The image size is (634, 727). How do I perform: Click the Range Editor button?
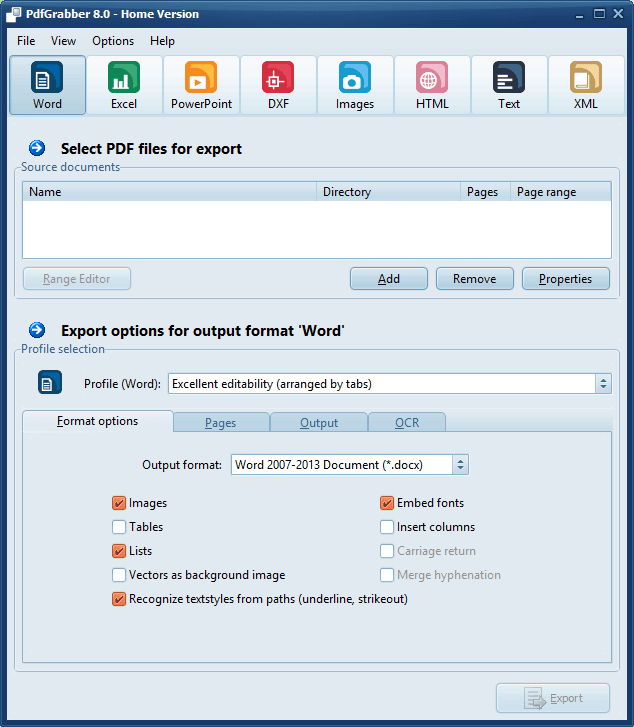pos(77,279)
